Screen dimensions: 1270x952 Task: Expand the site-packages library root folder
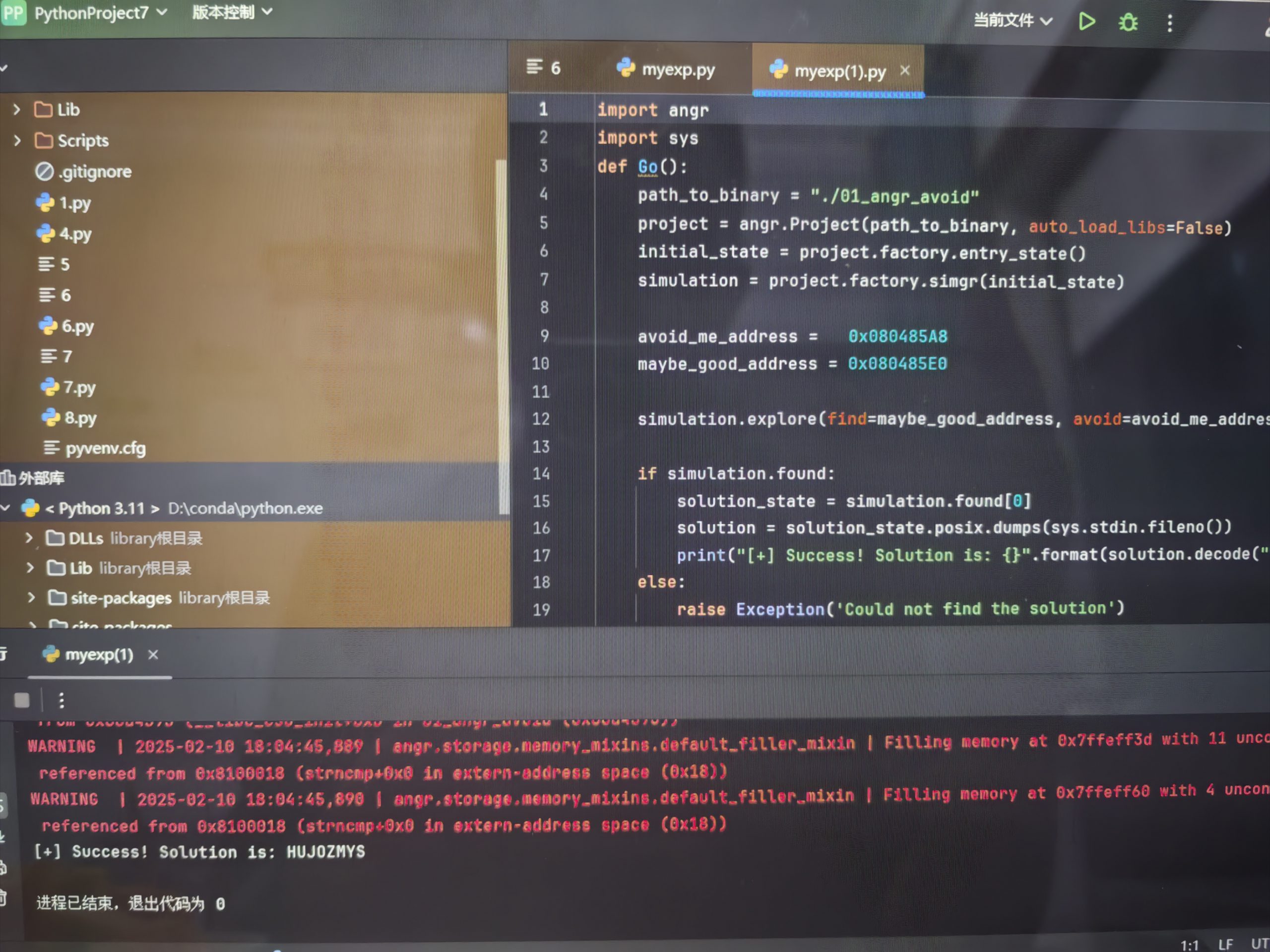pyautogui.click(x=31, y=597)
